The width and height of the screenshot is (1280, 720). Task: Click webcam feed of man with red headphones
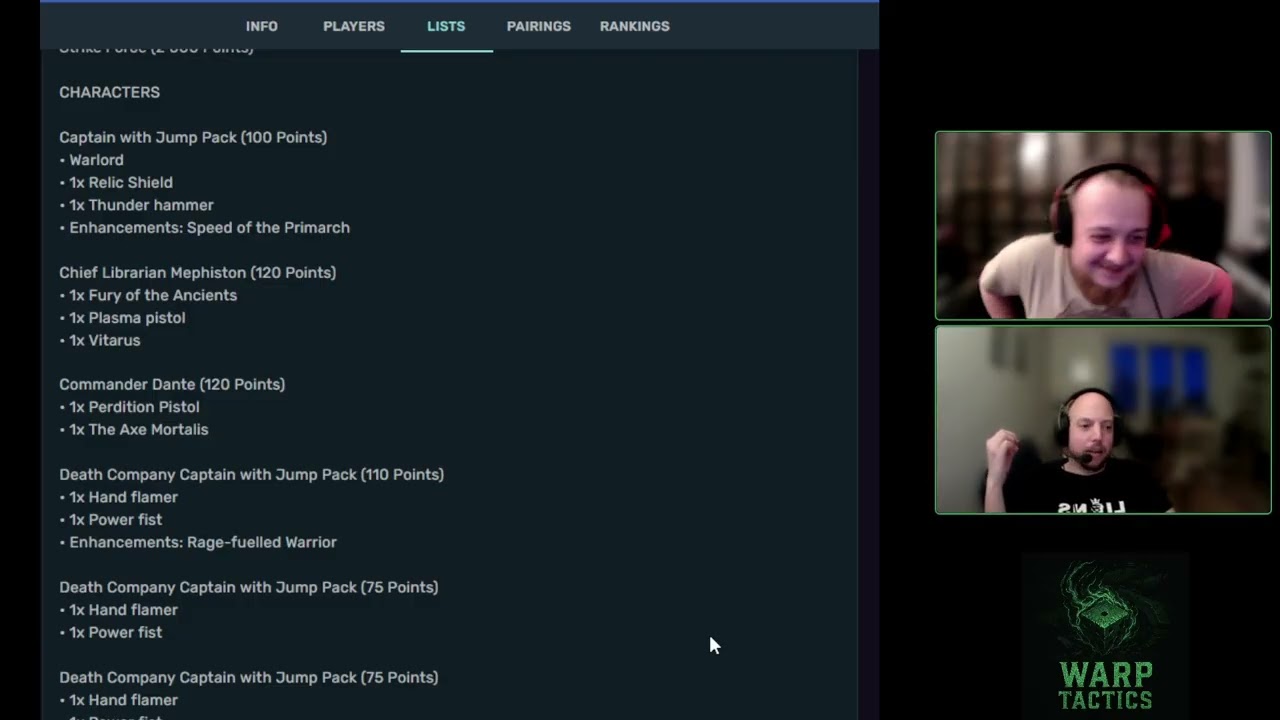1103,225
